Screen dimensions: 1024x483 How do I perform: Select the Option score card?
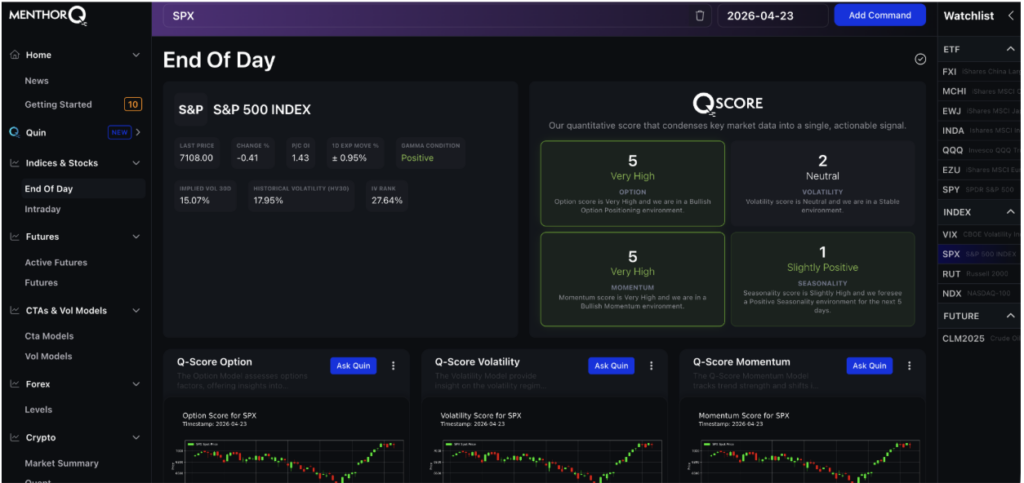632,183
